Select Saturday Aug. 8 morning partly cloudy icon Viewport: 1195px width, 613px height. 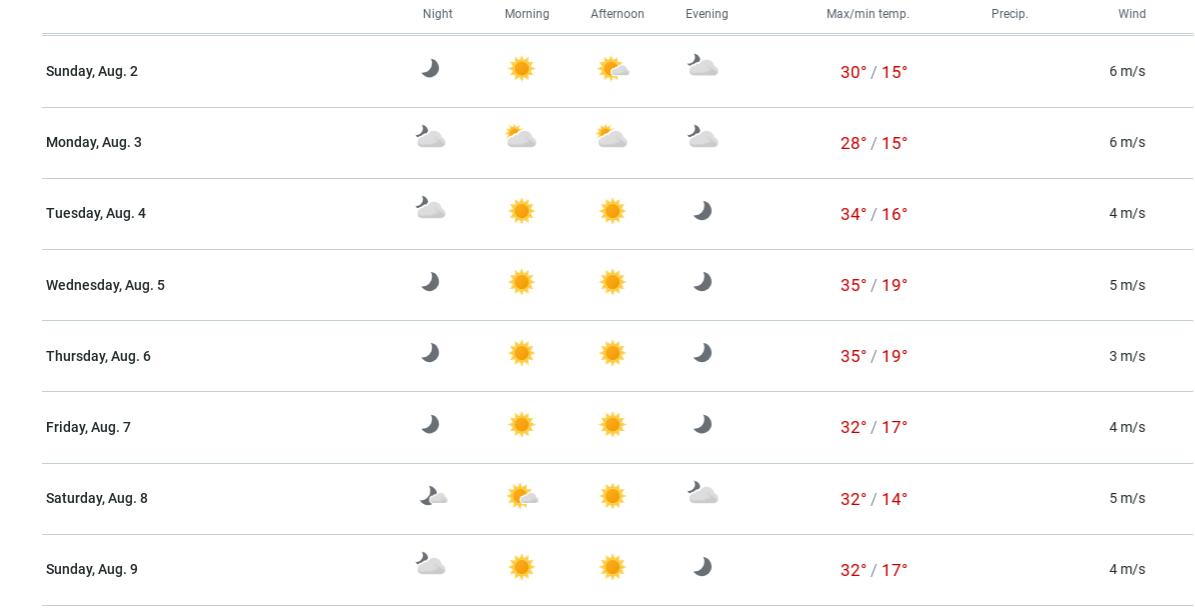[523, 496]
